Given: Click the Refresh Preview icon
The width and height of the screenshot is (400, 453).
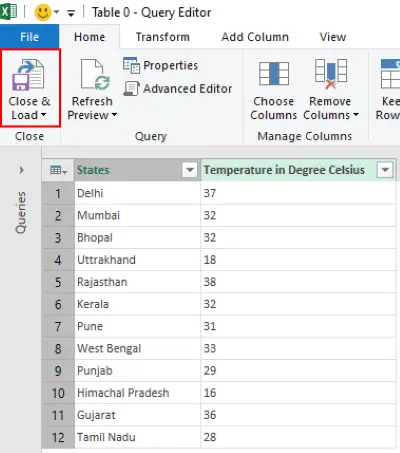Looking at the screenshot, I should coord(96,75).
